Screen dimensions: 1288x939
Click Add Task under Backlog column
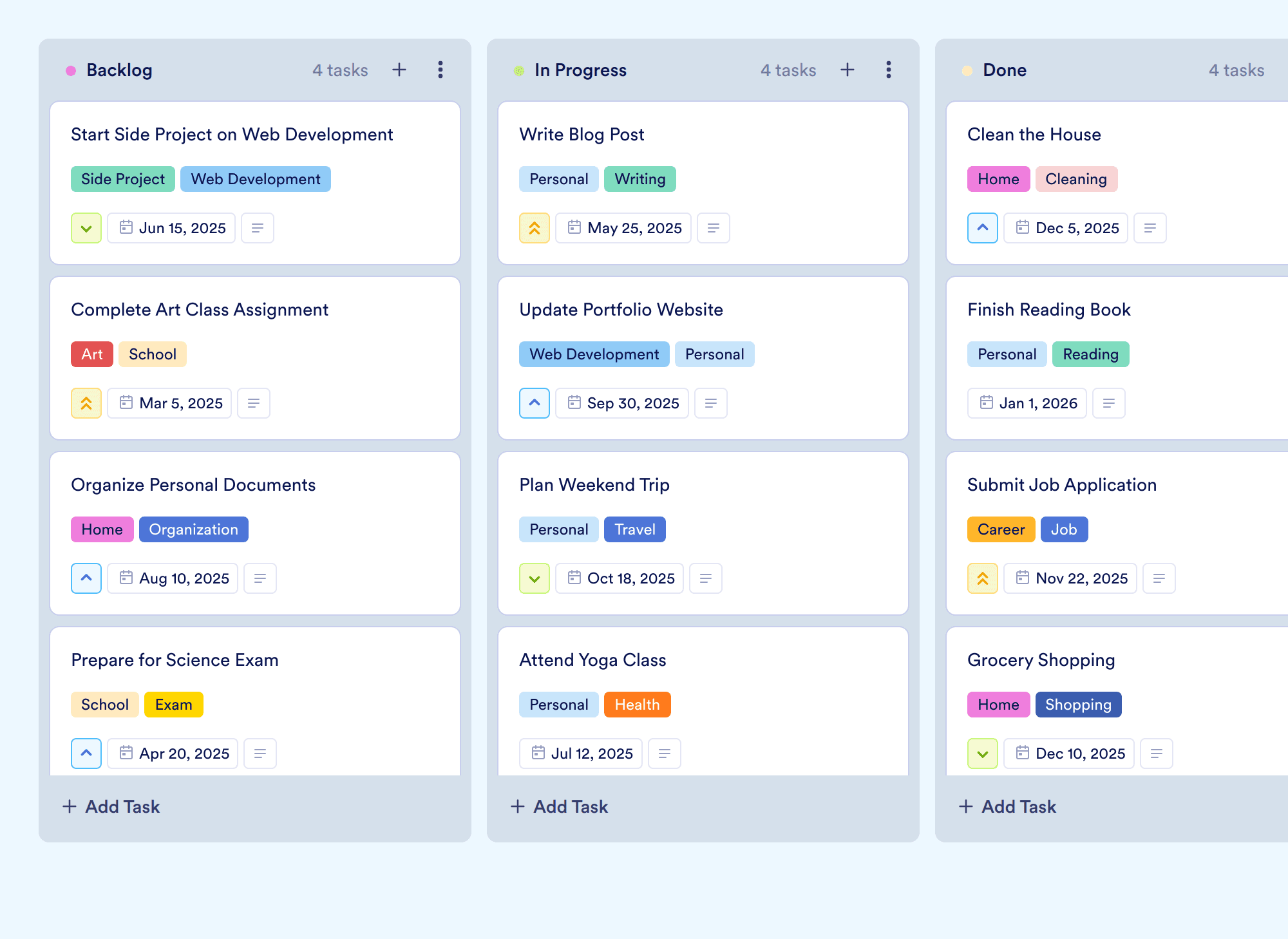pyautogui.click(x=111, y=806)
